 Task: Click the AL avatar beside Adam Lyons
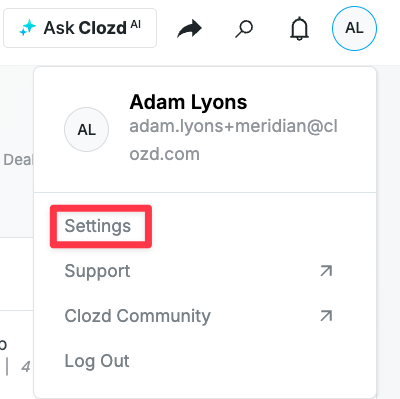(86, 129)
